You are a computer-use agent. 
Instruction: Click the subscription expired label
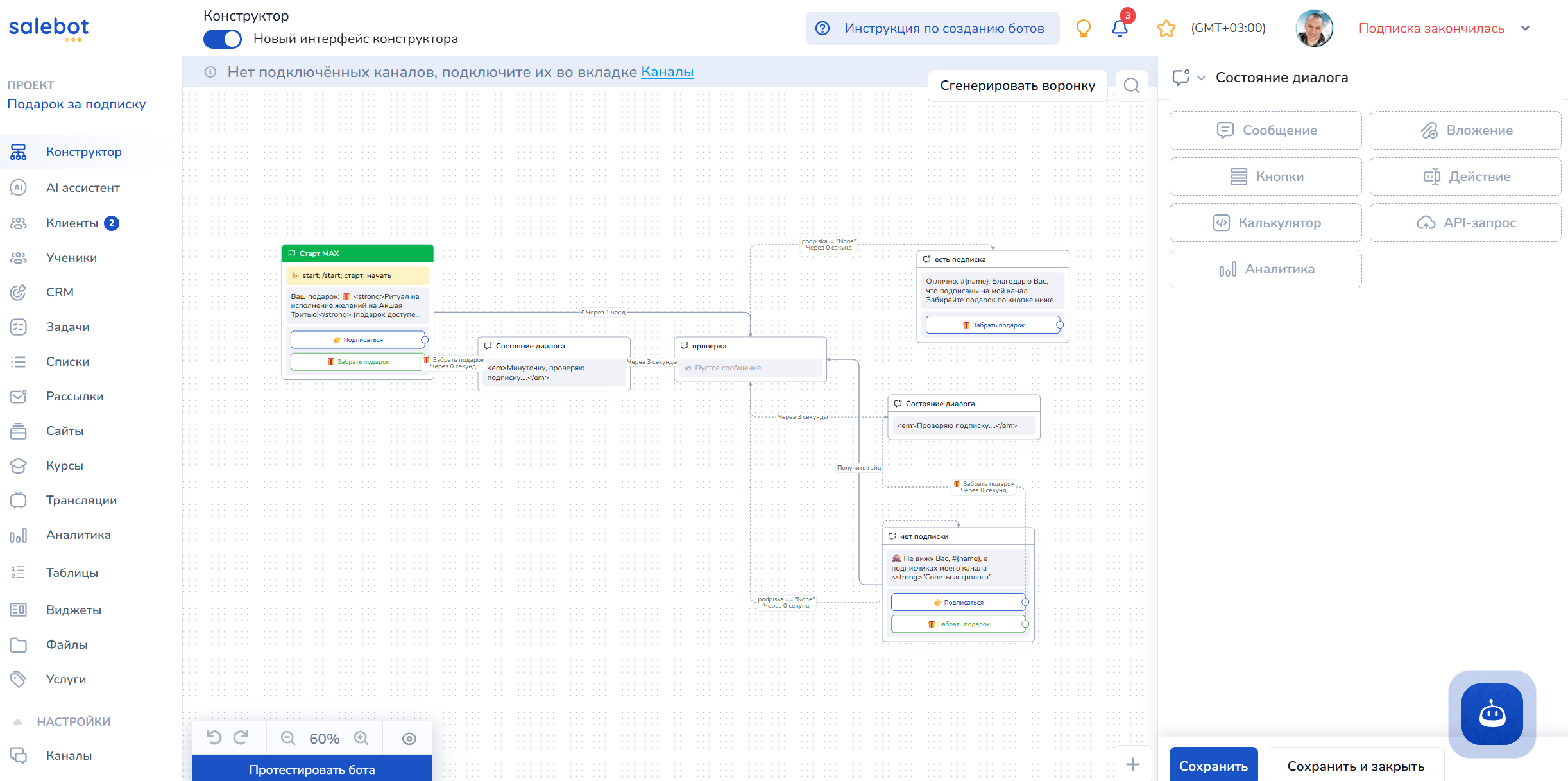pos(1431,28)
